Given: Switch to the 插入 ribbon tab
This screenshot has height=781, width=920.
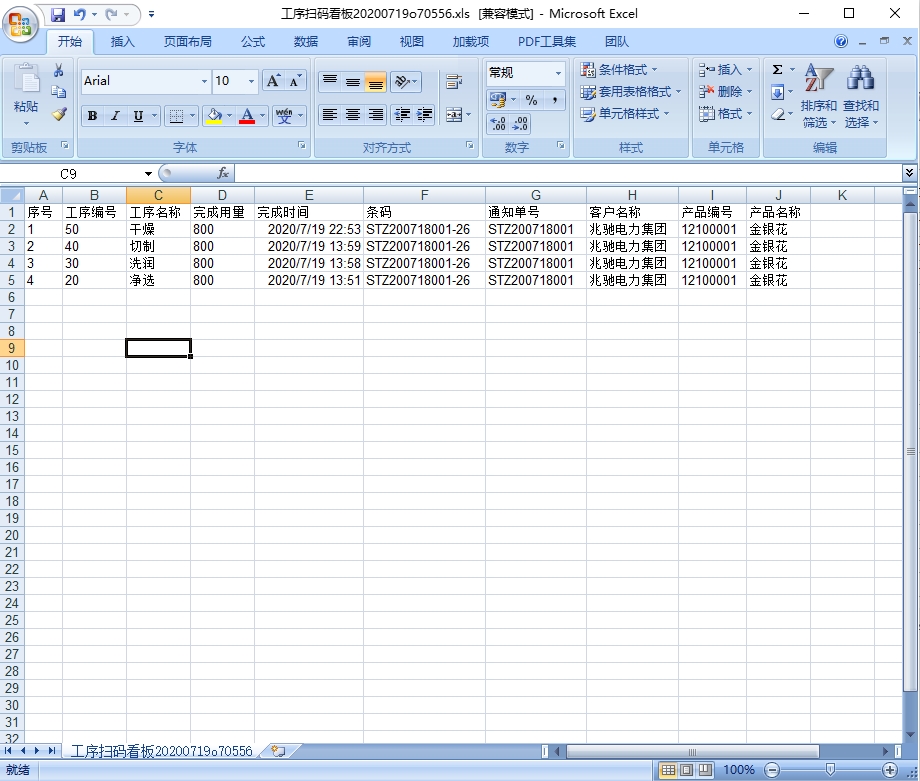Looking at the screenshot, I should 123,42.
